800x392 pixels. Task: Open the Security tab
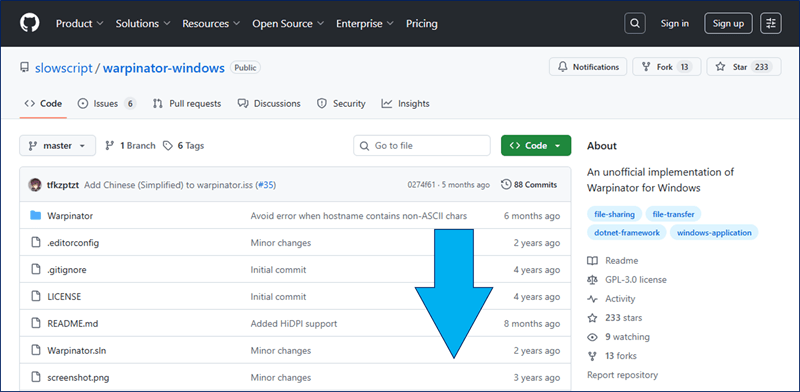tap(341, 104)
